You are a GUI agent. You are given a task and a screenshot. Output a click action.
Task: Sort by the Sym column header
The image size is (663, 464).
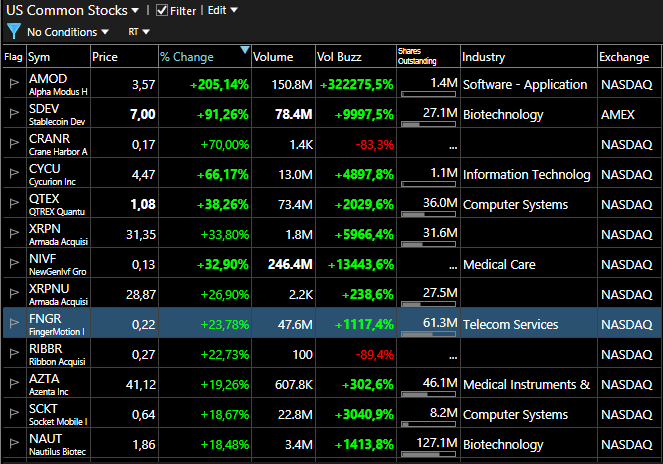coord(58,57)
